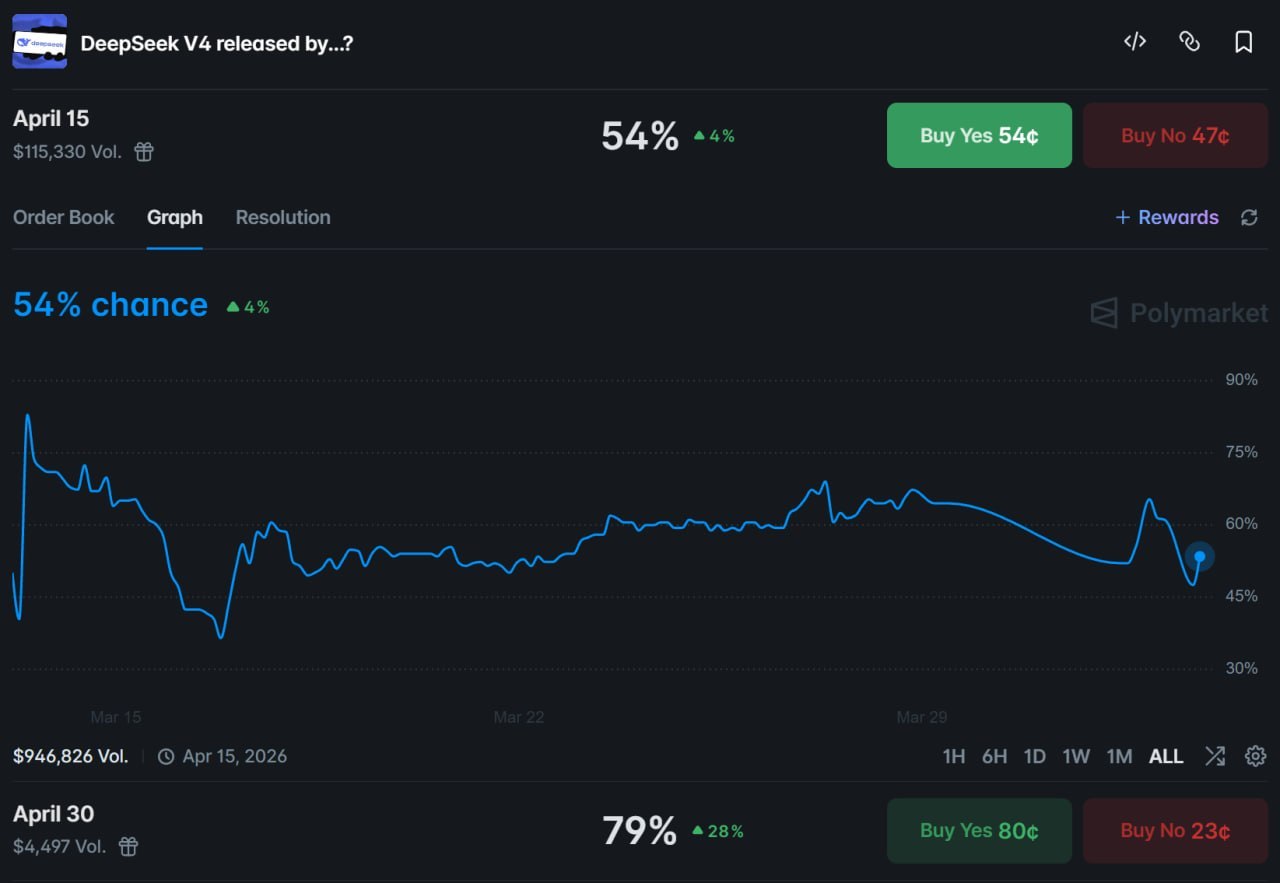1280x883 pixels.
Task: Set chart range to 1H
Action: pyautogui.click(x=954, y=757)
